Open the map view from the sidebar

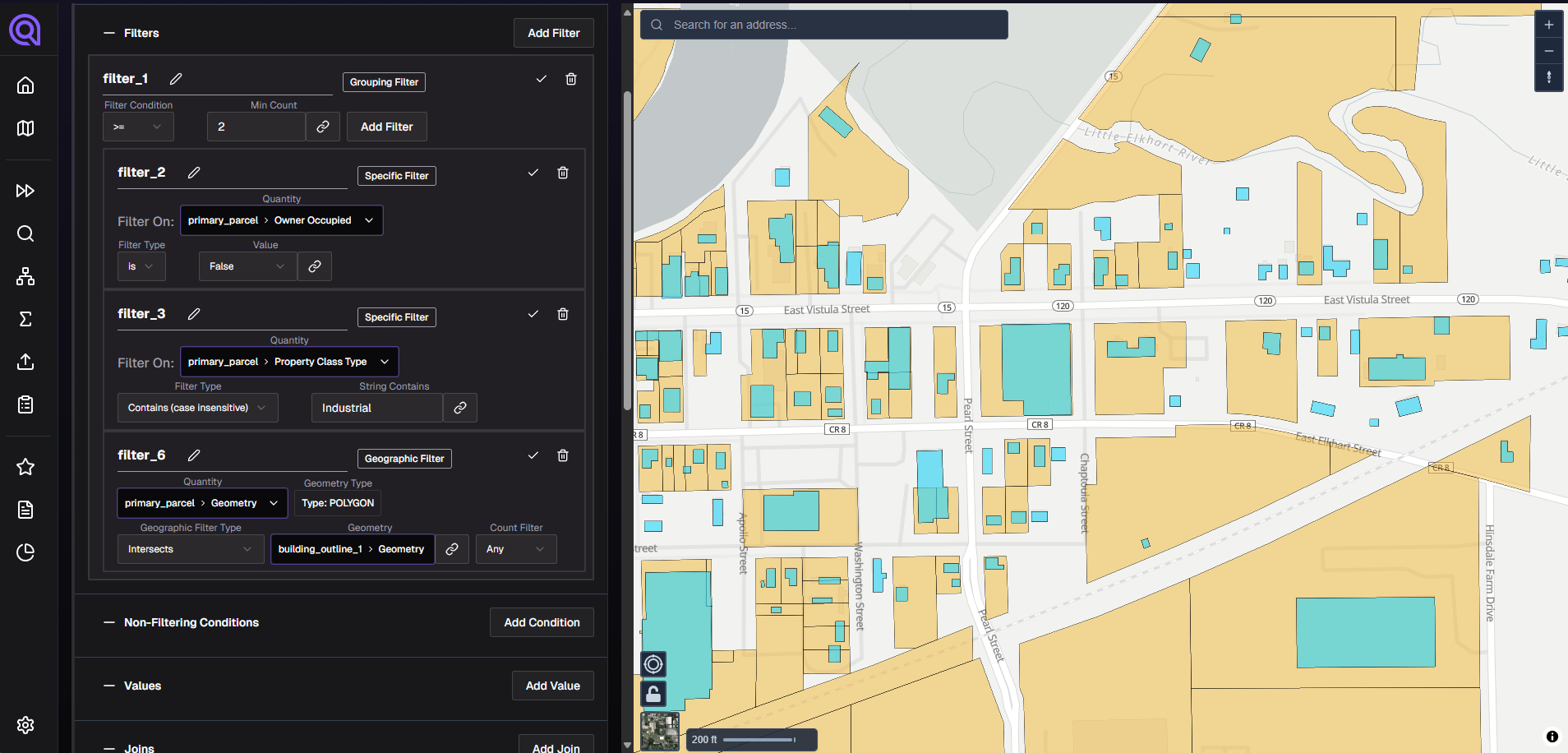[25, 128]
